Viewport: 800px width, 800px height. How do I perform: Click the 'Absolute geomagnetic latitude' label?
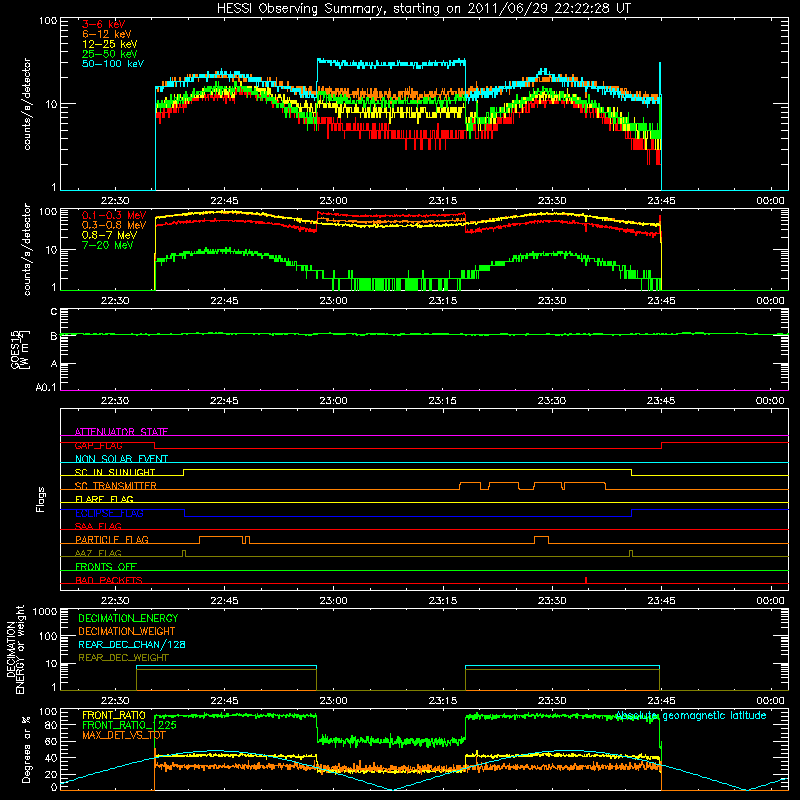pos(690,715)
